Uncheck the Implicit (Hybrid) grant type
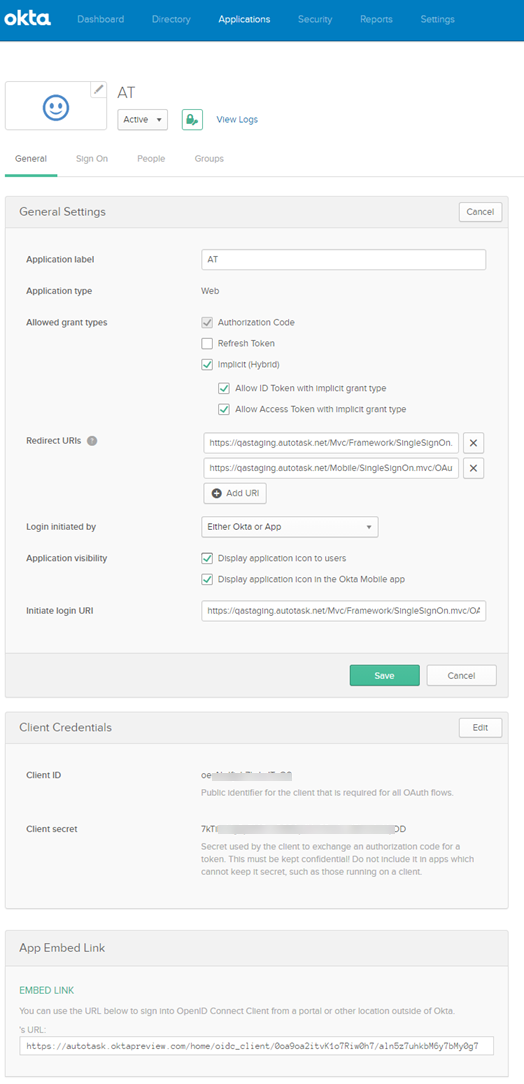Viewport: 524px width, 1084px height. tap(207, 364)
